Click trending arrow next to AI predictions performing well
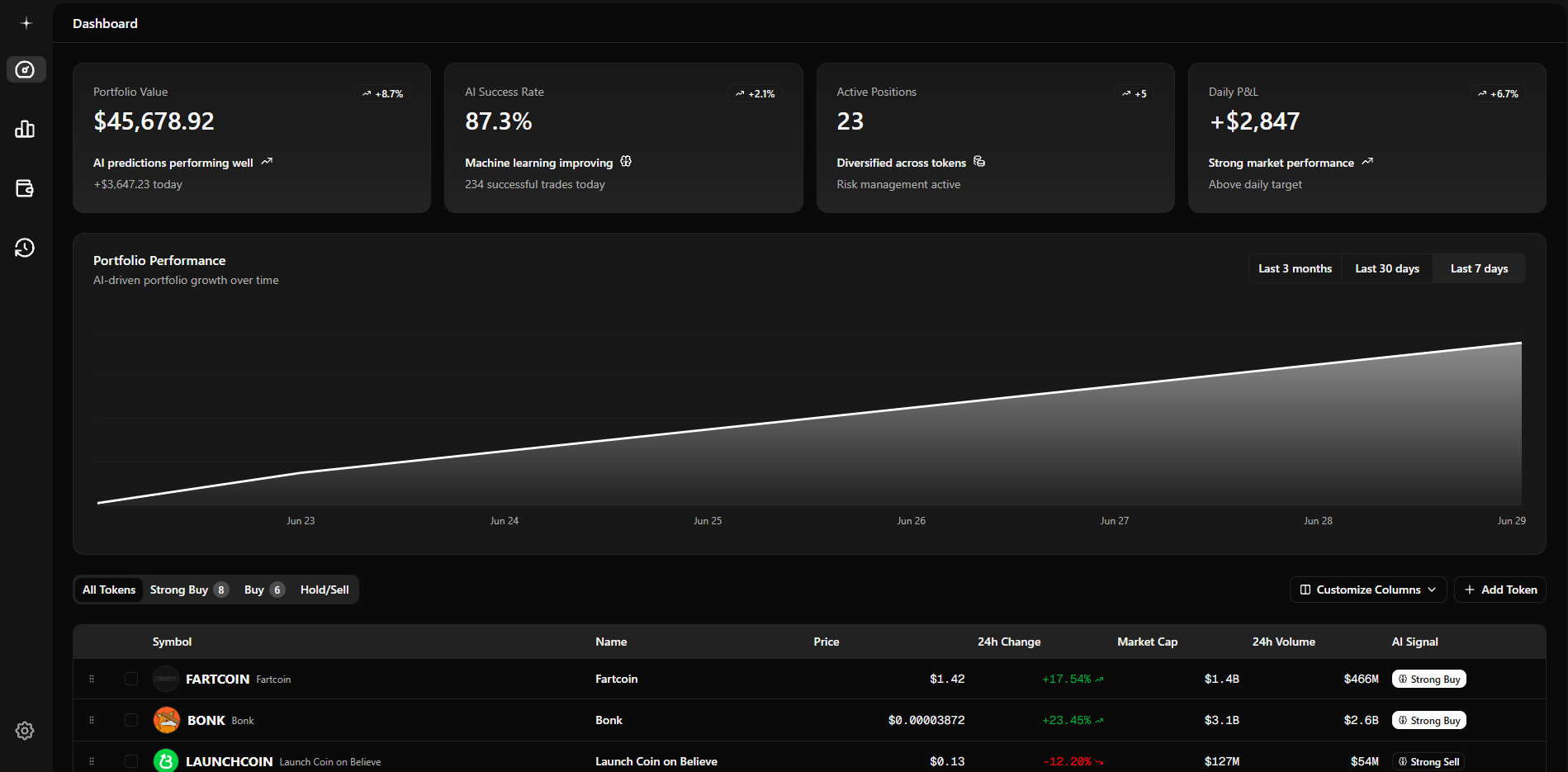Image resolution: width=1568 pixels, height=772 pixels. coord(267,162)
